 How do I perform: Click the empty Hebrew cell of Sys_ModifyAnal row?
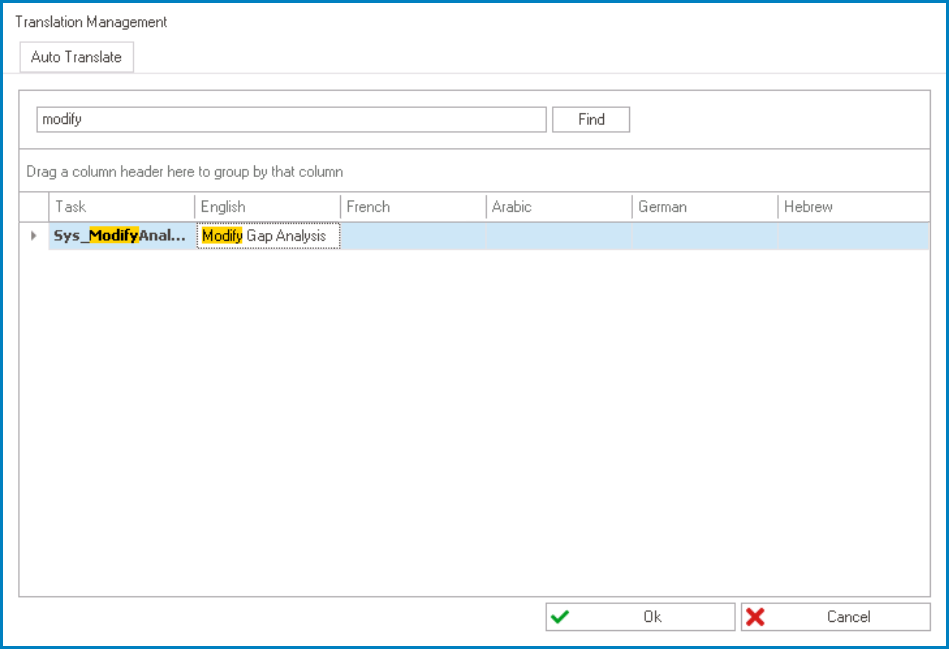pyautogui.click(x=854, y=236)
